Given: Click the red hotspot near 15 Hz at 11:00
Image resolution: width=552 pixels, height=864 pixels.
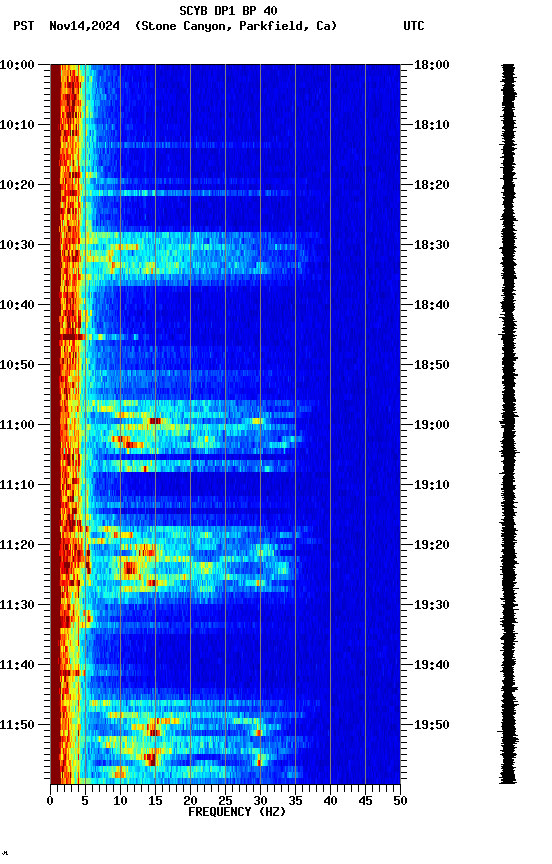Looking at the screenshot, I should point(155,421).
